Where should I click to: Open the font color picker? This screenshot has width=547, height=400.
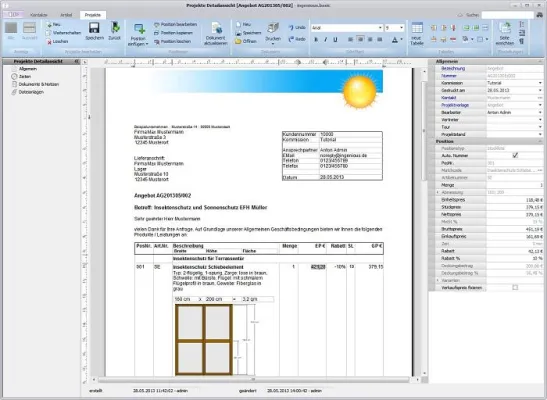397,40
